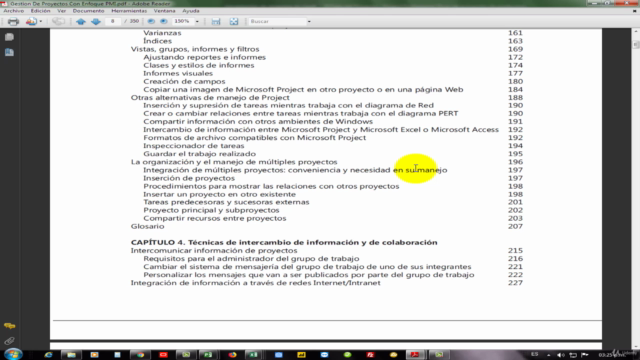
Task: Open Chrome from the taskbar
Action: (x=140, y=355)
